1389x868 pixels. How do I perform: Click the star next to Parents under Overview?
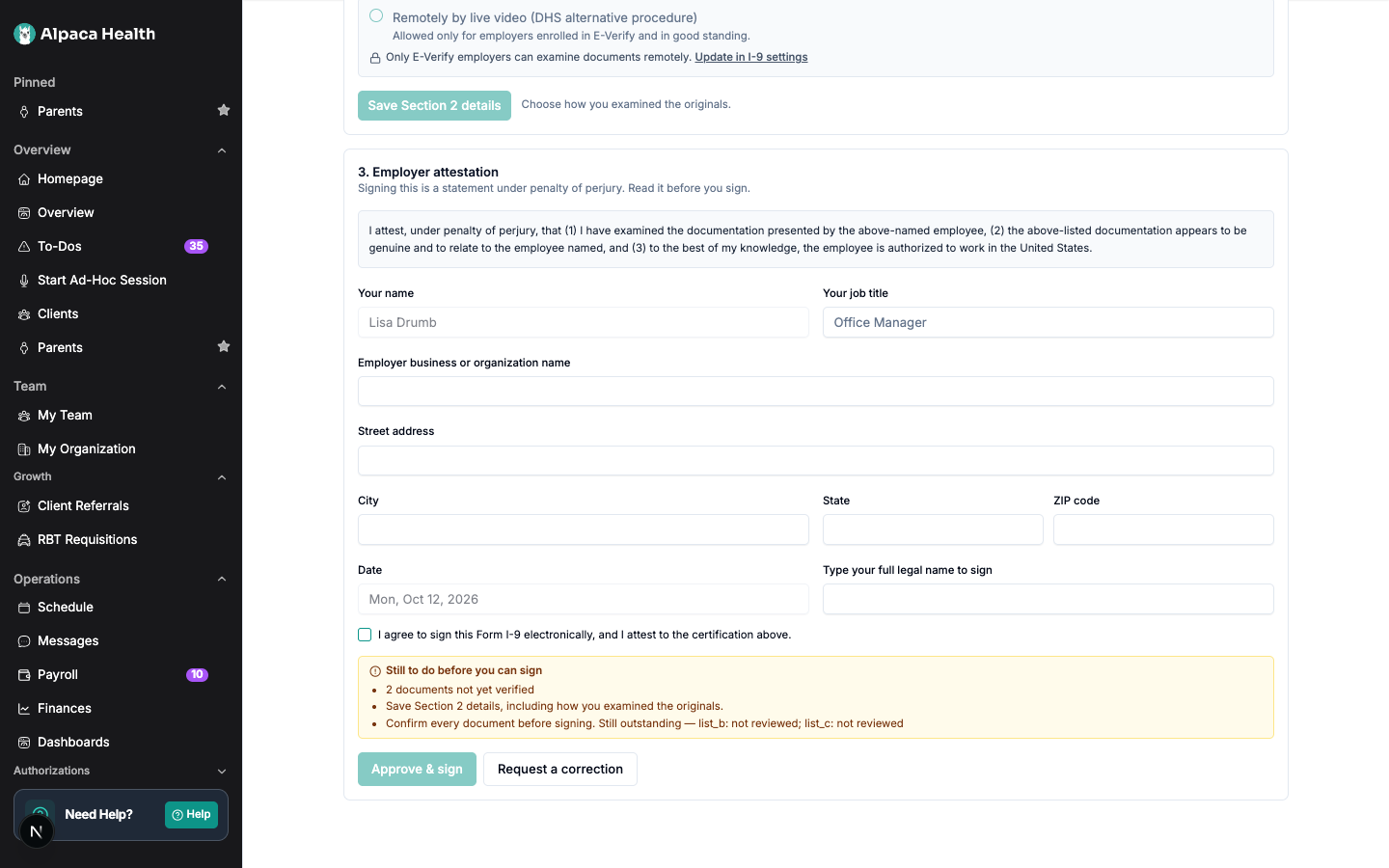(x=224, y=346)
